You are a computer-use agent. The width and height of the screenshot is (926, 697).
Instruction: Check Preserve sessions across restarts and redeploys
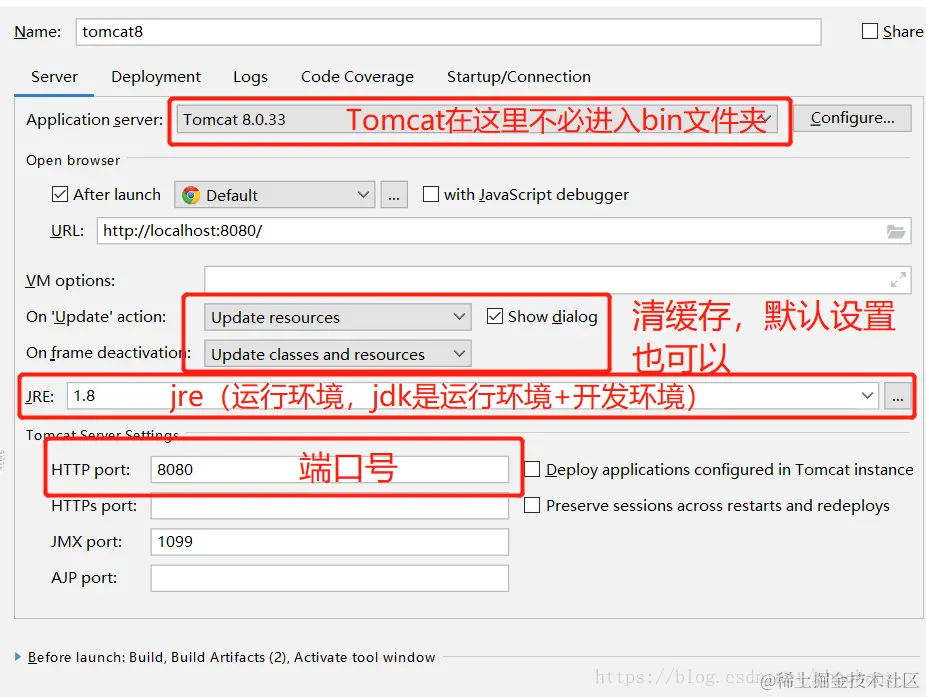click(532, 506)
